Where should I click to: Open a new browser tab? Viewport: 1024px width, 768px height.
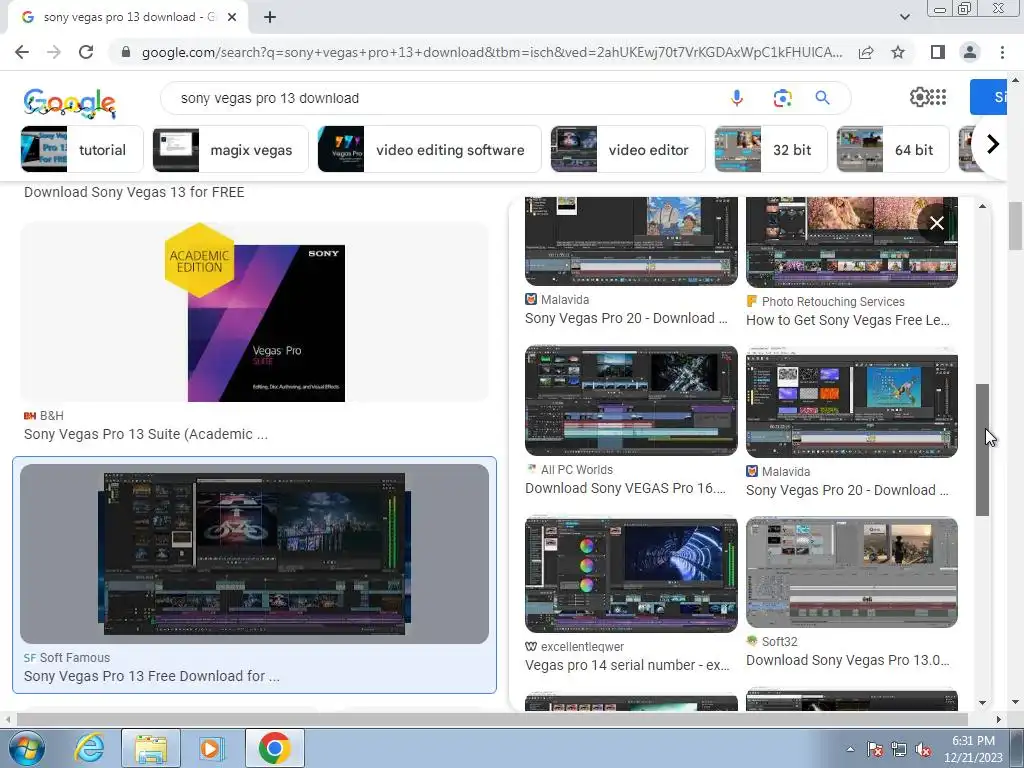[270, 18]
